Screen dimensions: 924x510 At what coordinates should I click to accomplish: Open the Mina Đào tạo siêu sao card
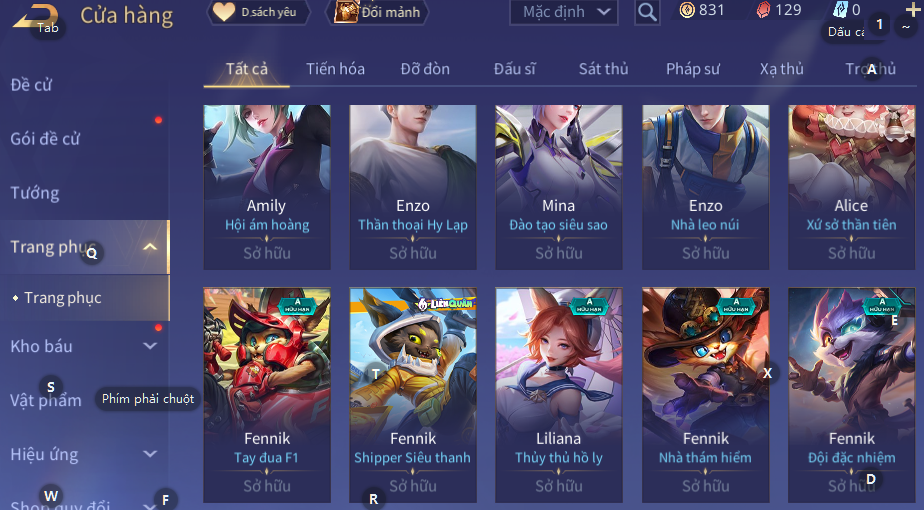559,187
